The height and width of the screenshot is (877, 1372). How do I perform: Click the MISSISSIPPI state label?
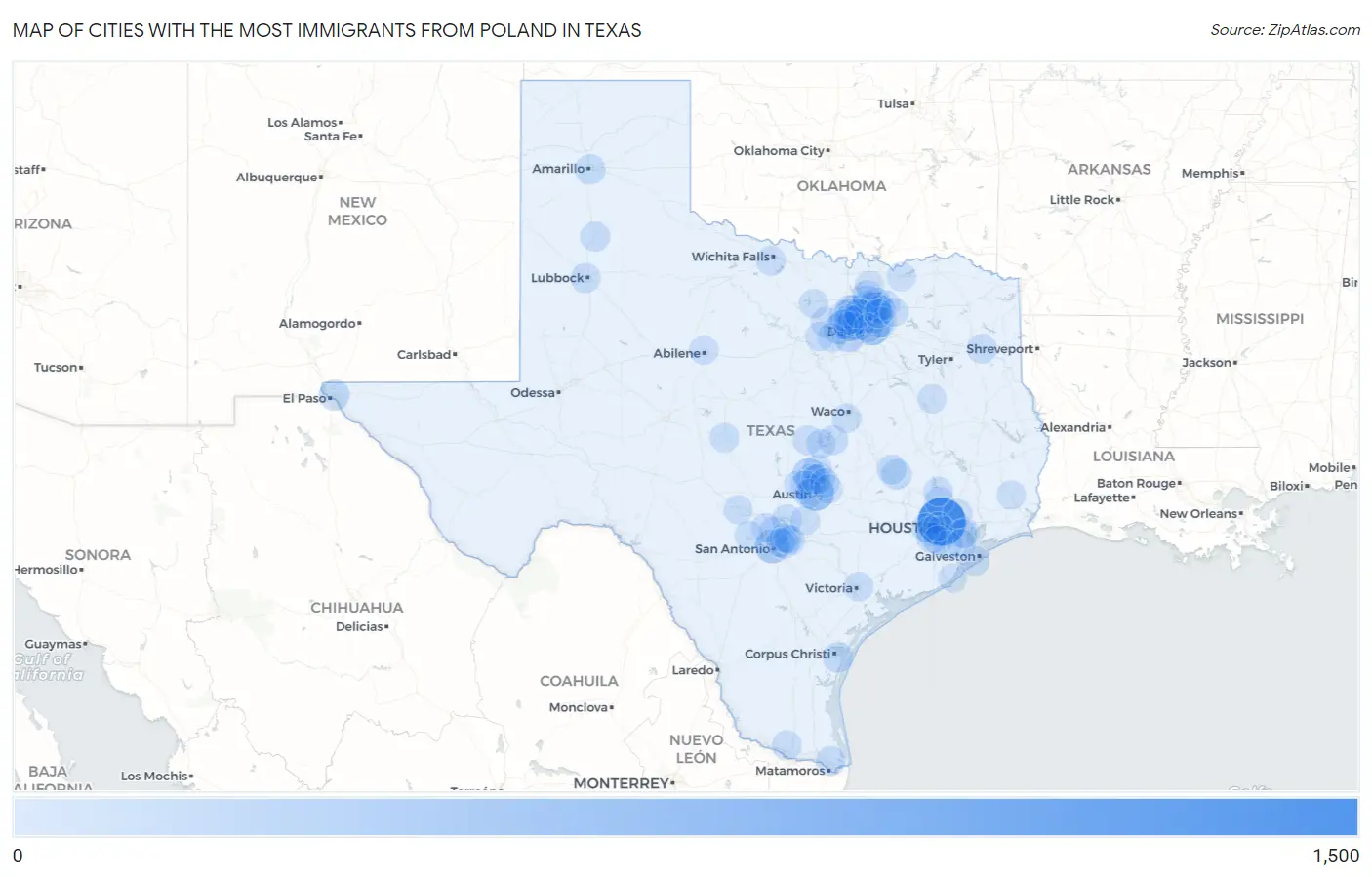point(1260,318)
